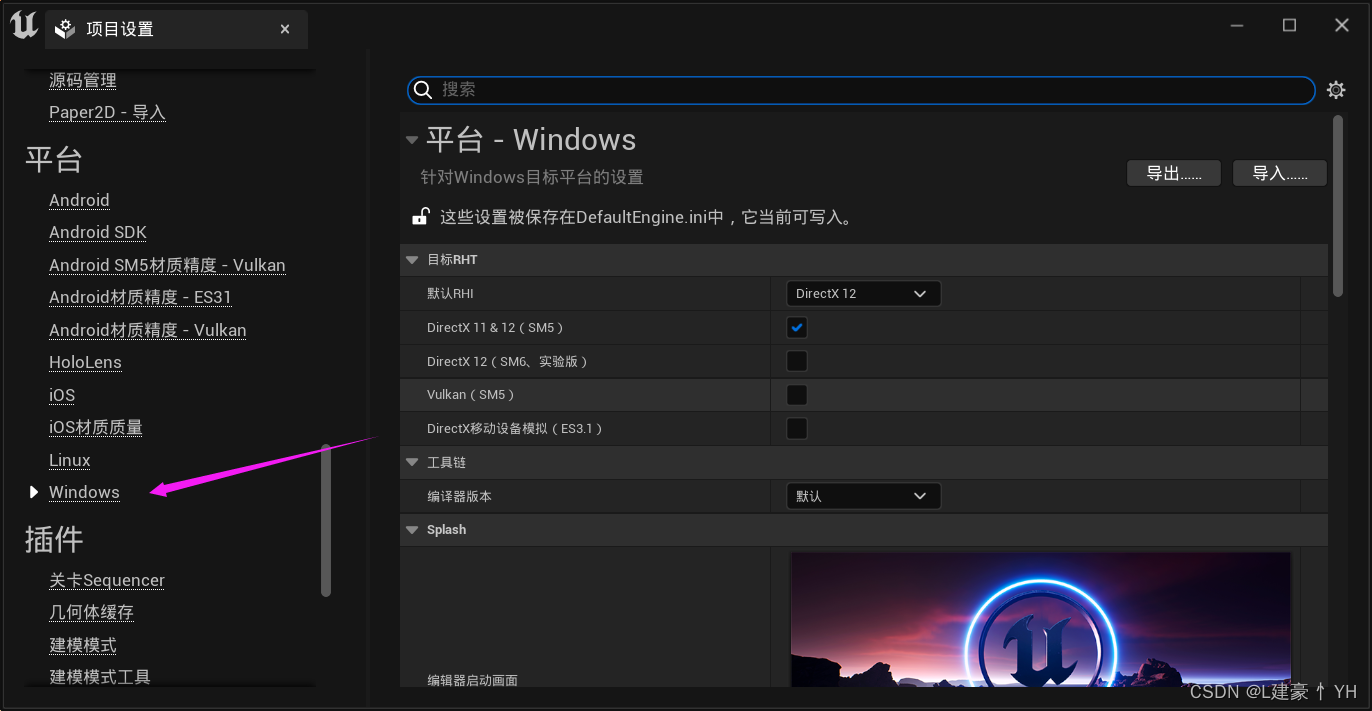Viewport: 1372px width, 711px height.
Task: Open the 默认RHI DirectX 12 dropdown
Action: pyautogui.click(x=863, y=294)
